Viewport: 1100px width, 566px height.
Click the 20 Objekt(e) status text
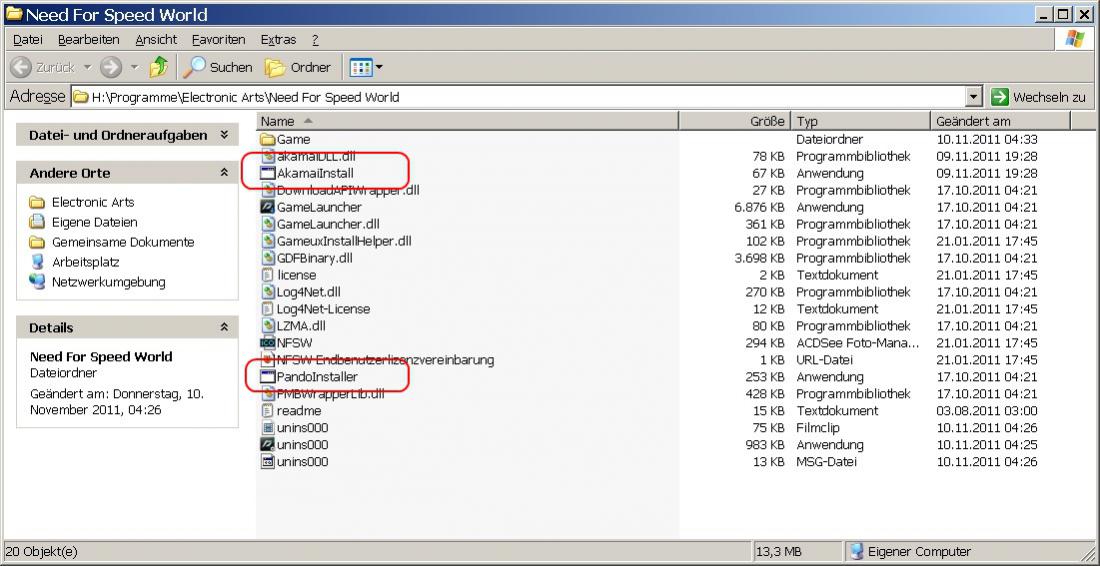43,552
